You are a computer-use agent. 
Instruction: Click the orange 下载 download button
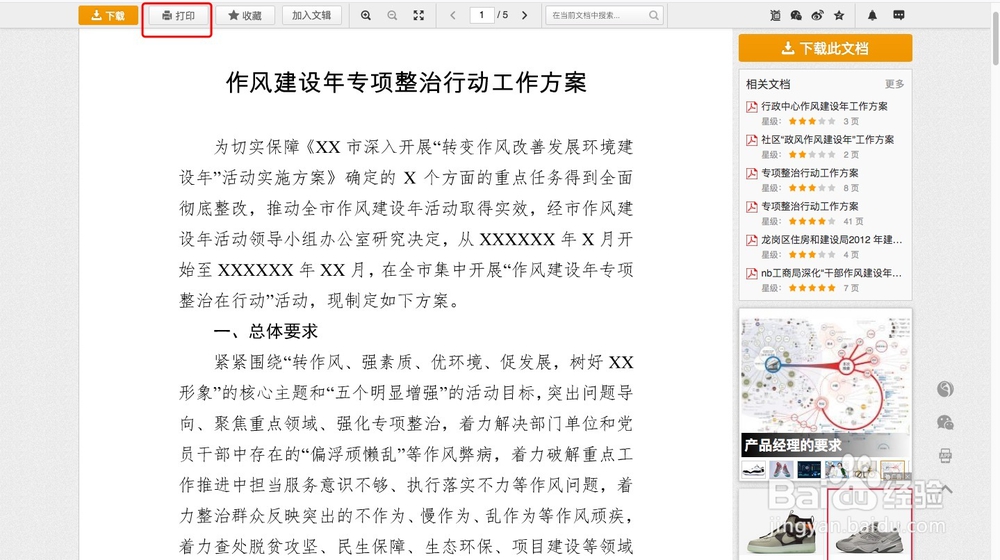(108, 15)
